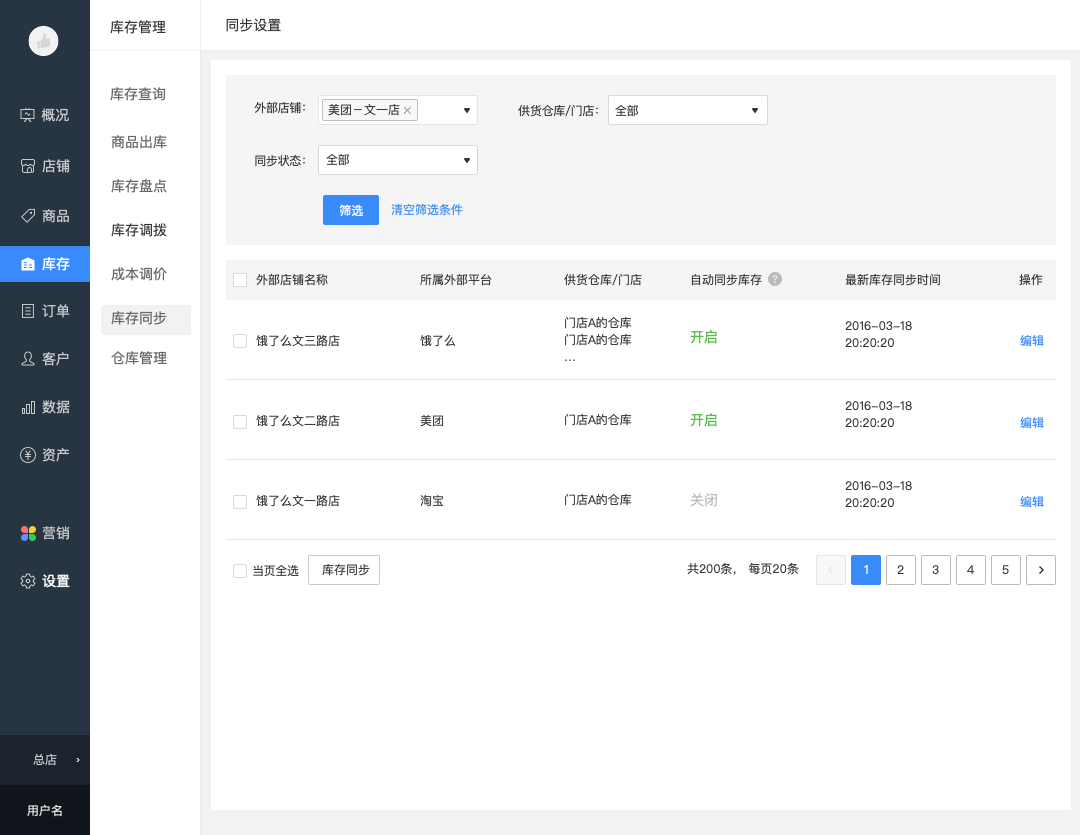Screen dimensions: 1080x835
Task: Click the 数据 bar chart icon
Action: (28, 407)
